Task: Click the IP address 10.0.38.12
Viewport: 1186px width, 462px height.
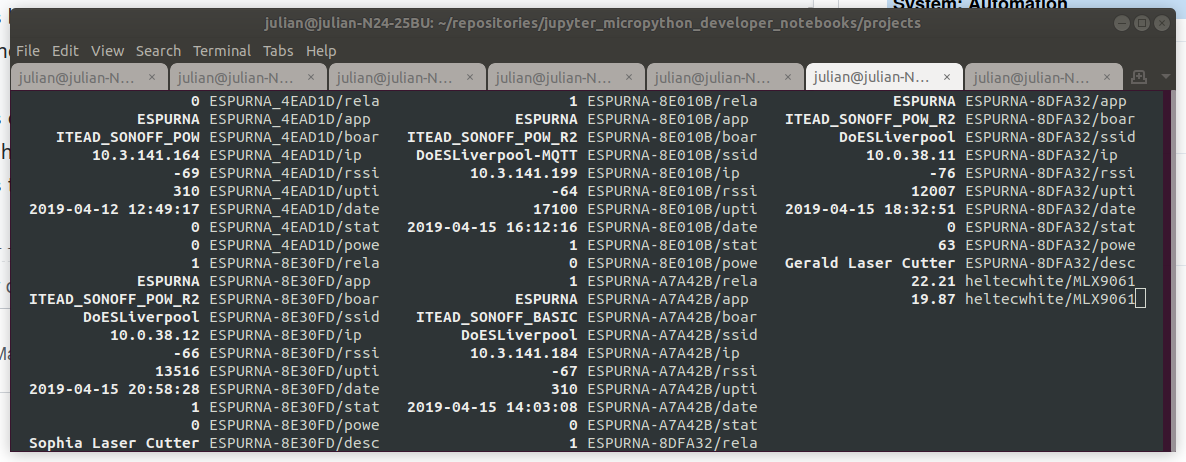Action: 155,335
